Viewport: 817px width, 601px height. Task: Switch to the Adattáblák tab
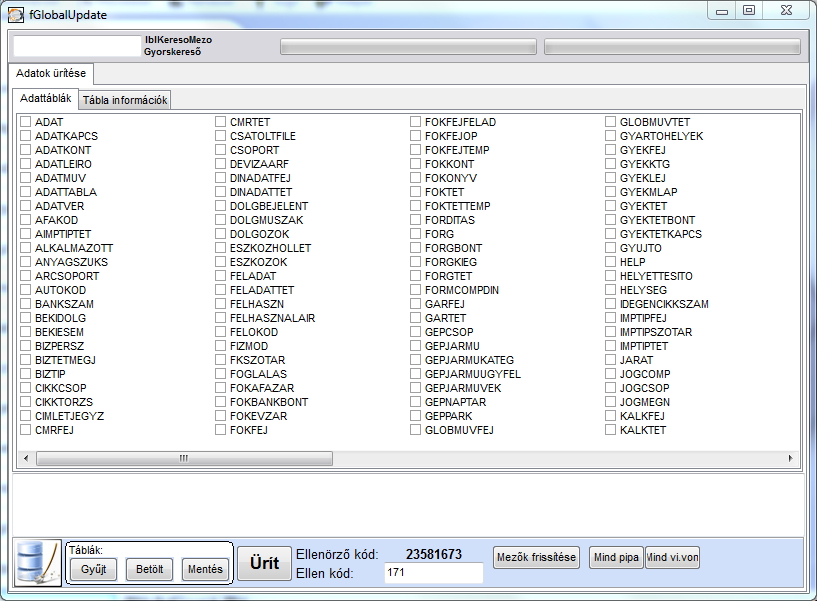click(x=46, y=99)
